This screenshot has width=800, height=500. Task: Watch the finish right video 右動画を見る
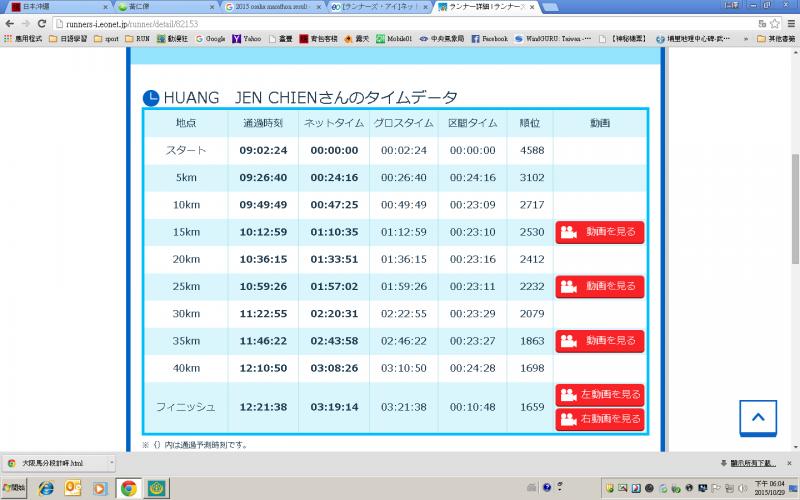tap(599, 419)
